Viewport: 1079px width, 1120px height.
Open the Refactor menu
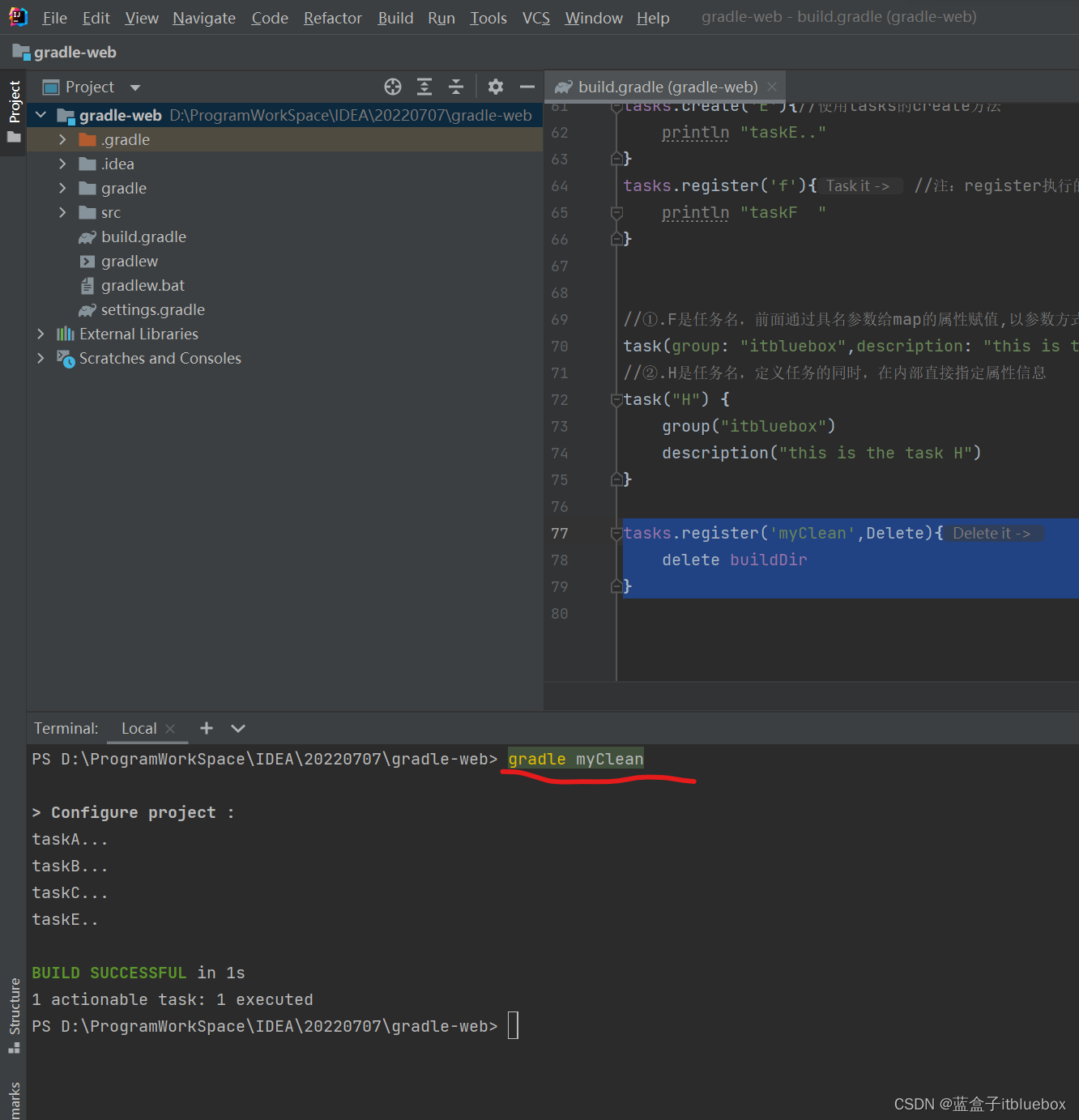pyautogui.click(x=333, y=18)
